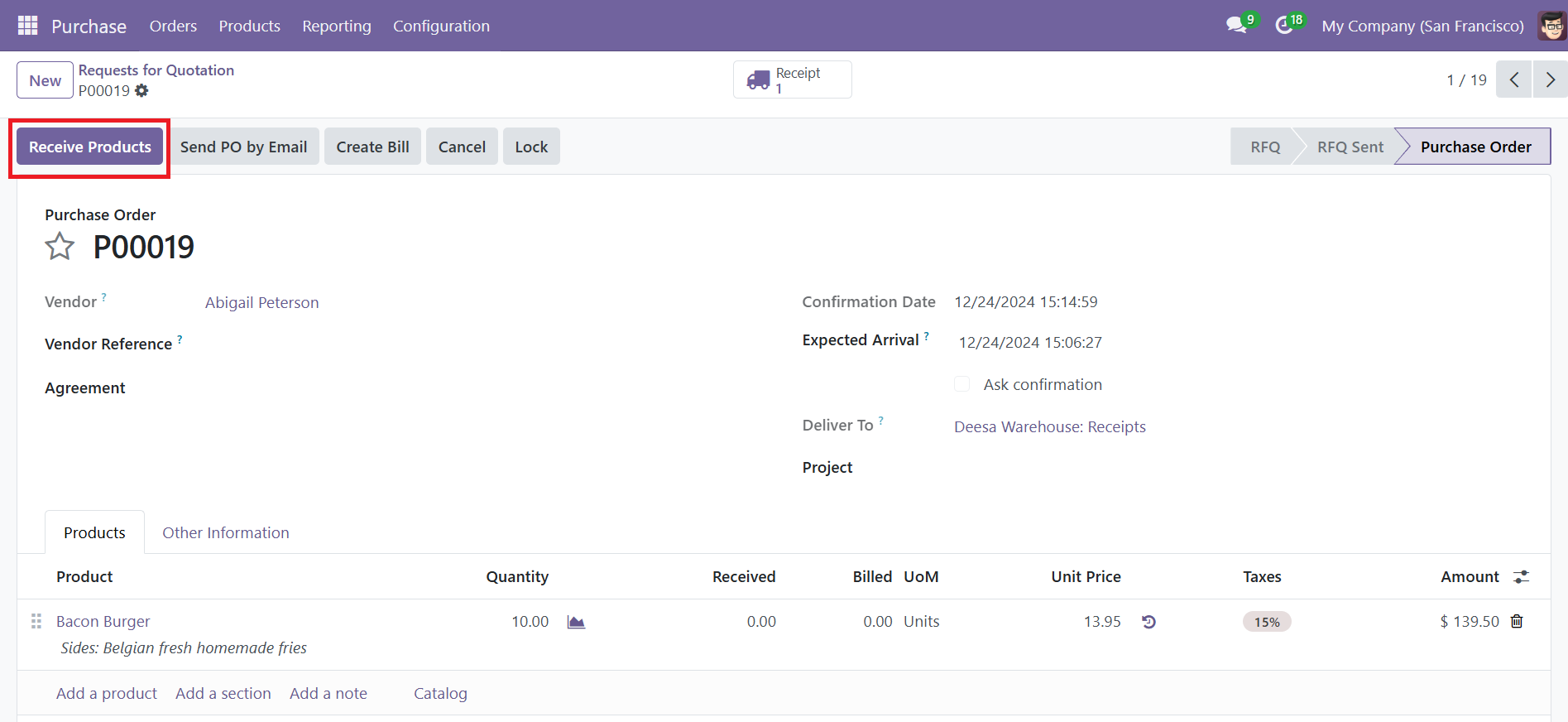This screenshot has width=1568, height=722.
Task: Open the user avatar menu
Action: pos(1551,26)
